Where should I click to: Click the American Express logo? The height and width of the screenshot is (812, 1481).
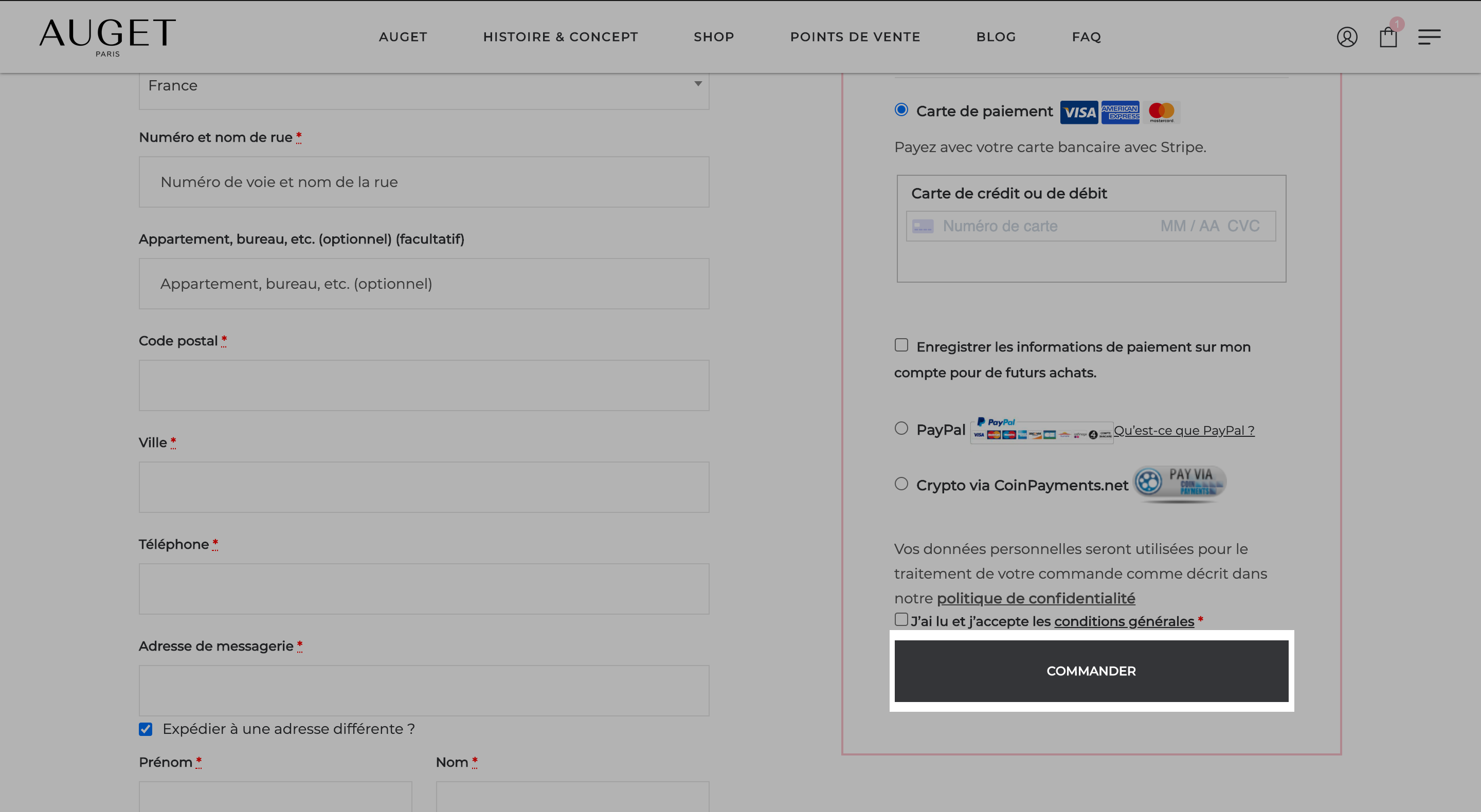(x=1120, y=112)
